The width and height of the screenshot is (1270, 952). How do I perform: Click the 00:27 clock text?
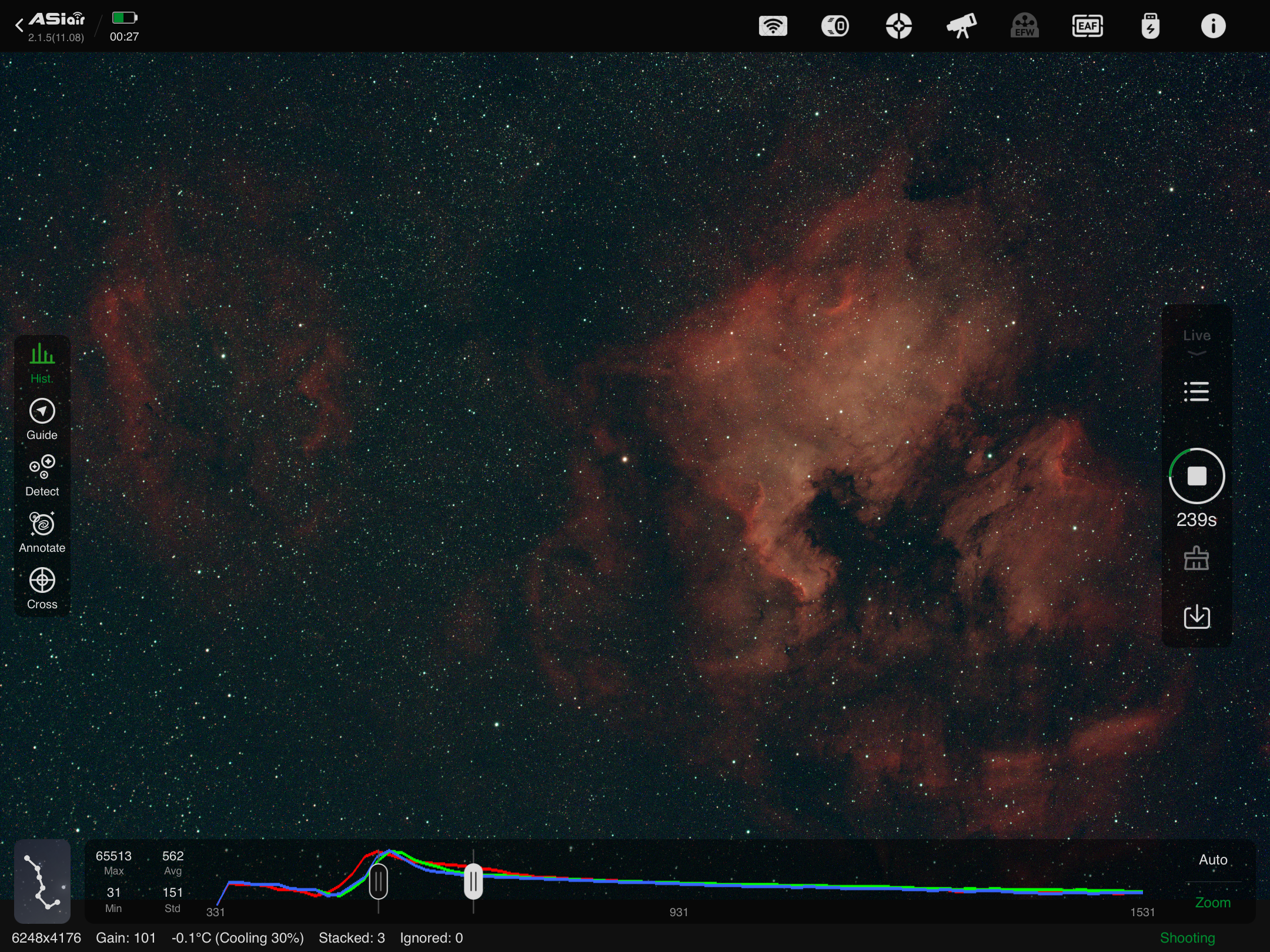124,37
